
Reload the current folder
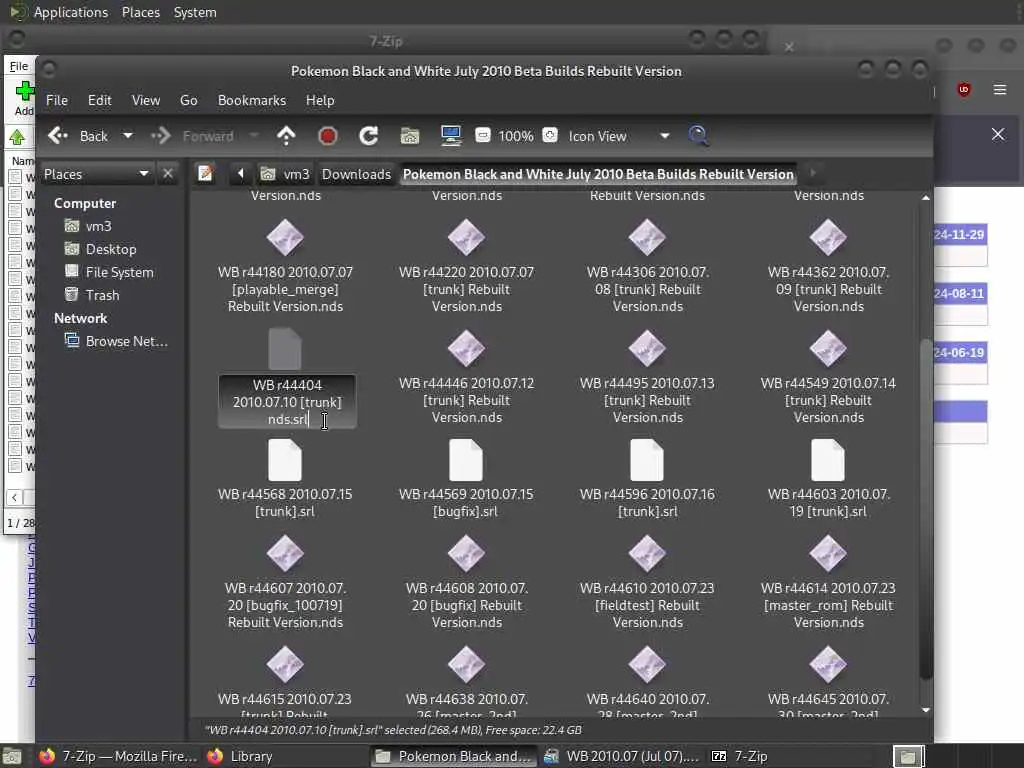click(369, 136)
